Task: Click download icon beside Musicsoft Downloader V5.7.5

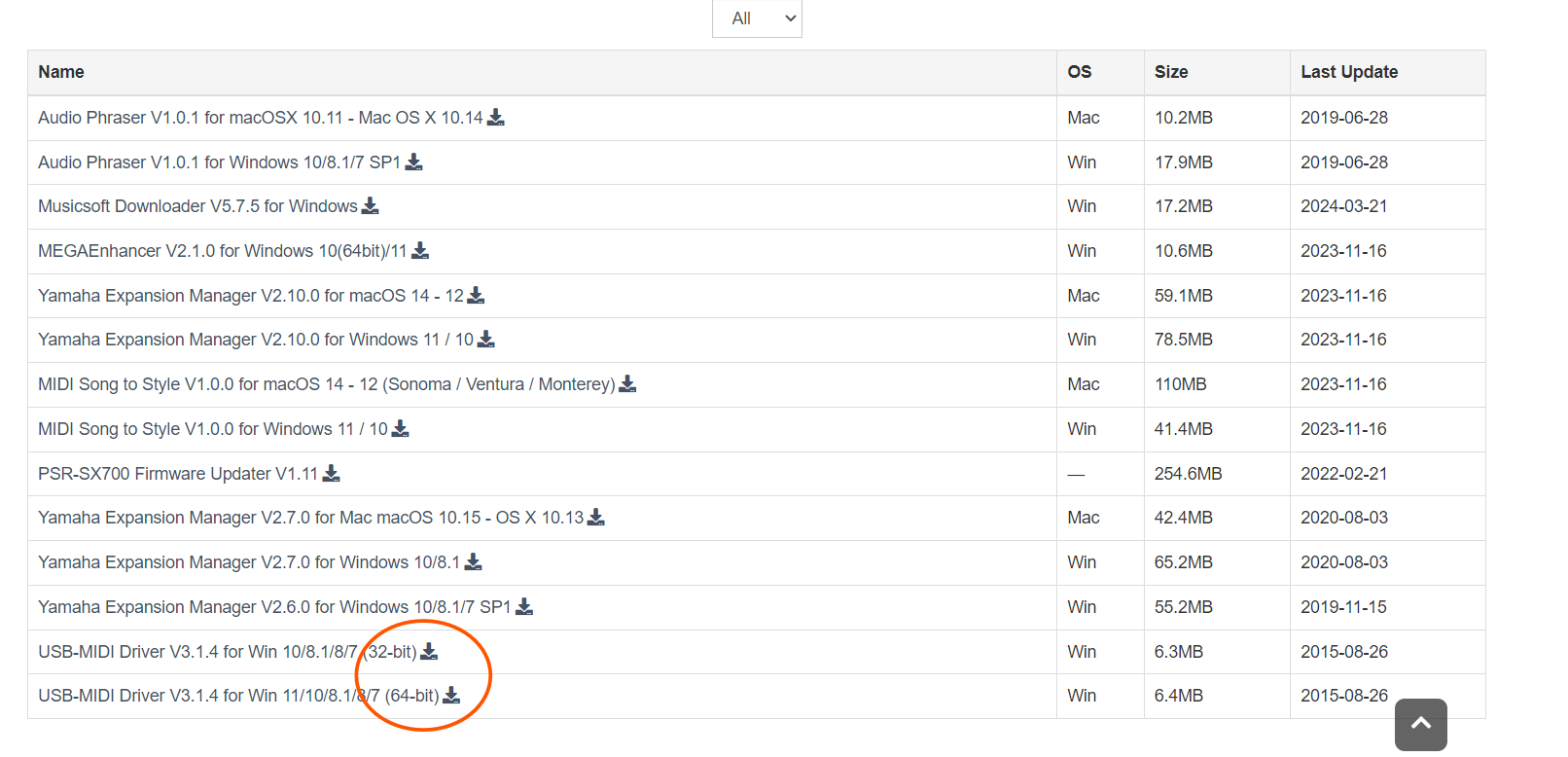Action: (x=371, y=205)
